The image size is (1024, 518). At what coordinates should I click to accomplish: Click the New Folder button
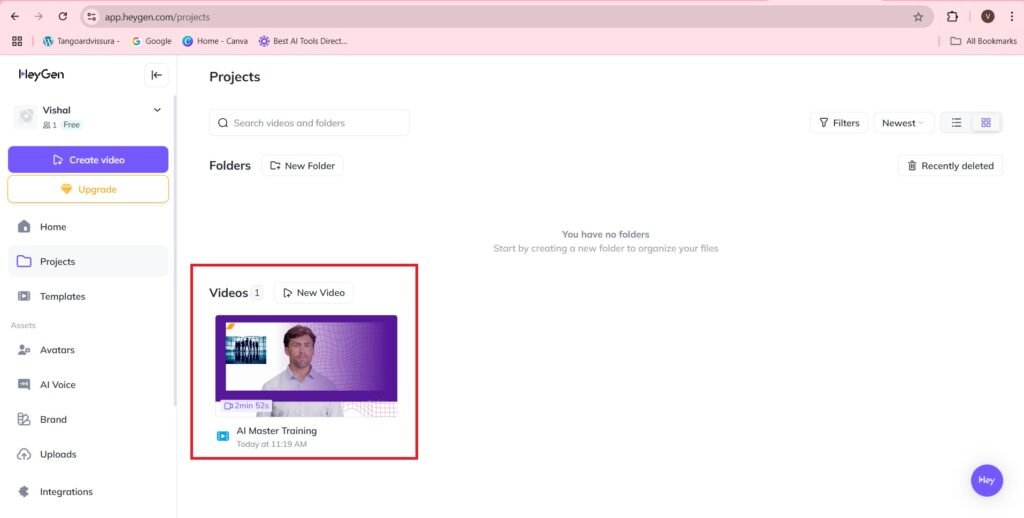(x=302, y=165)
